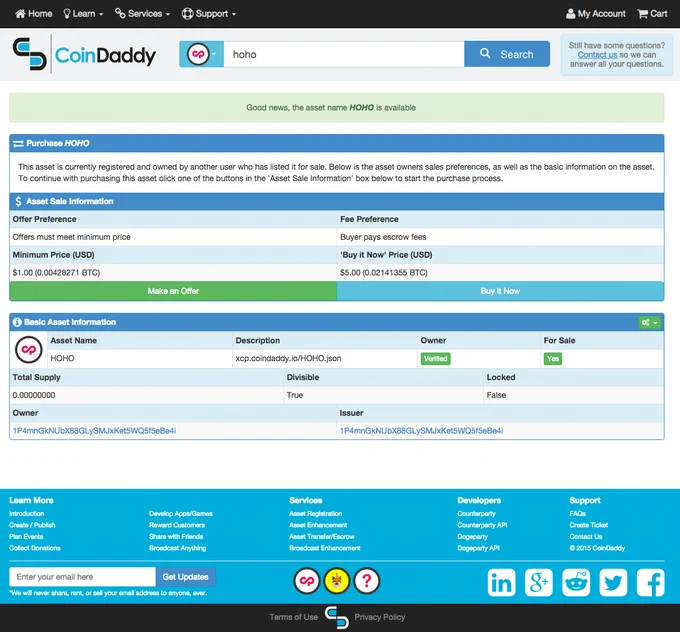This screenshot has width=680, height=632.
Task: Open the footer "Plan Events" link
Action: click(x=26, y=537)
